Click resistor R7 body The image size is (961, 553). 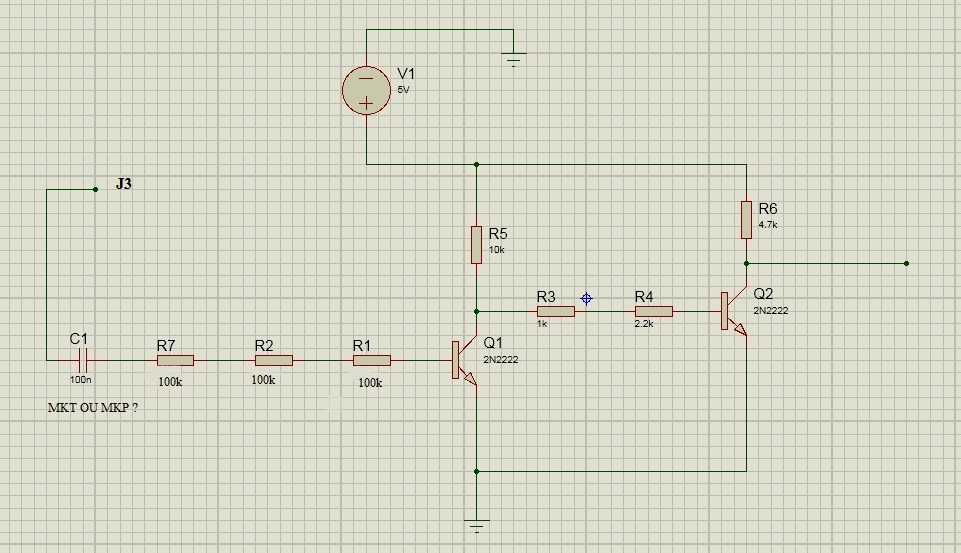tap(175, 360)
